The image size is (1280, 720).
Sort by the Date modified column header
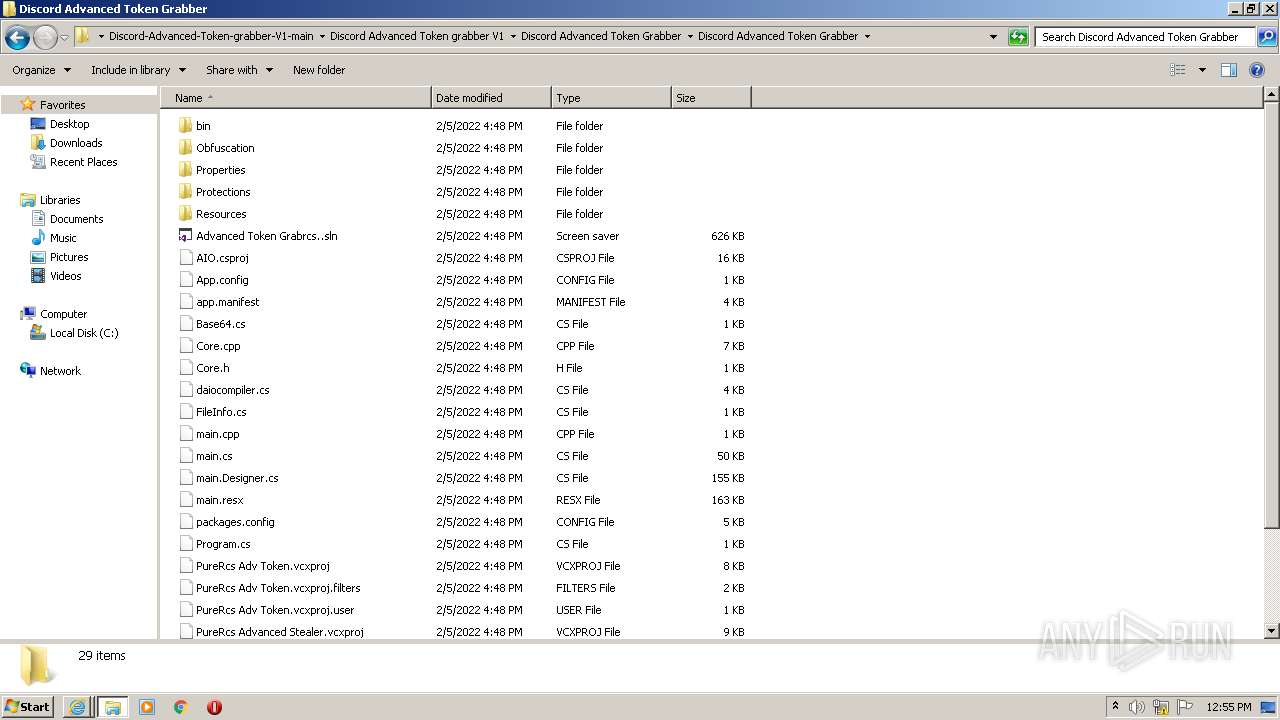click(x=491, y=98)
